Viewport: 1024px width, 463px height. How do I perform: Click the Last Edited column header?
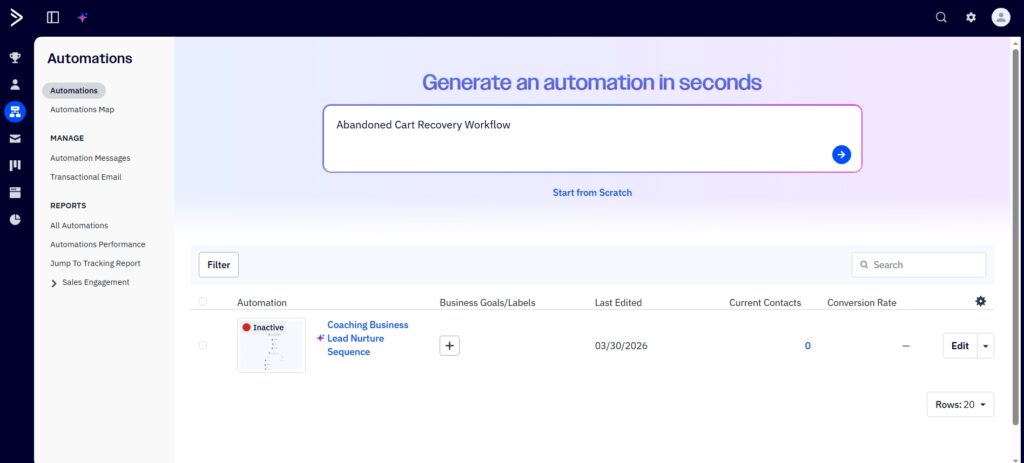tap(618, 302)
